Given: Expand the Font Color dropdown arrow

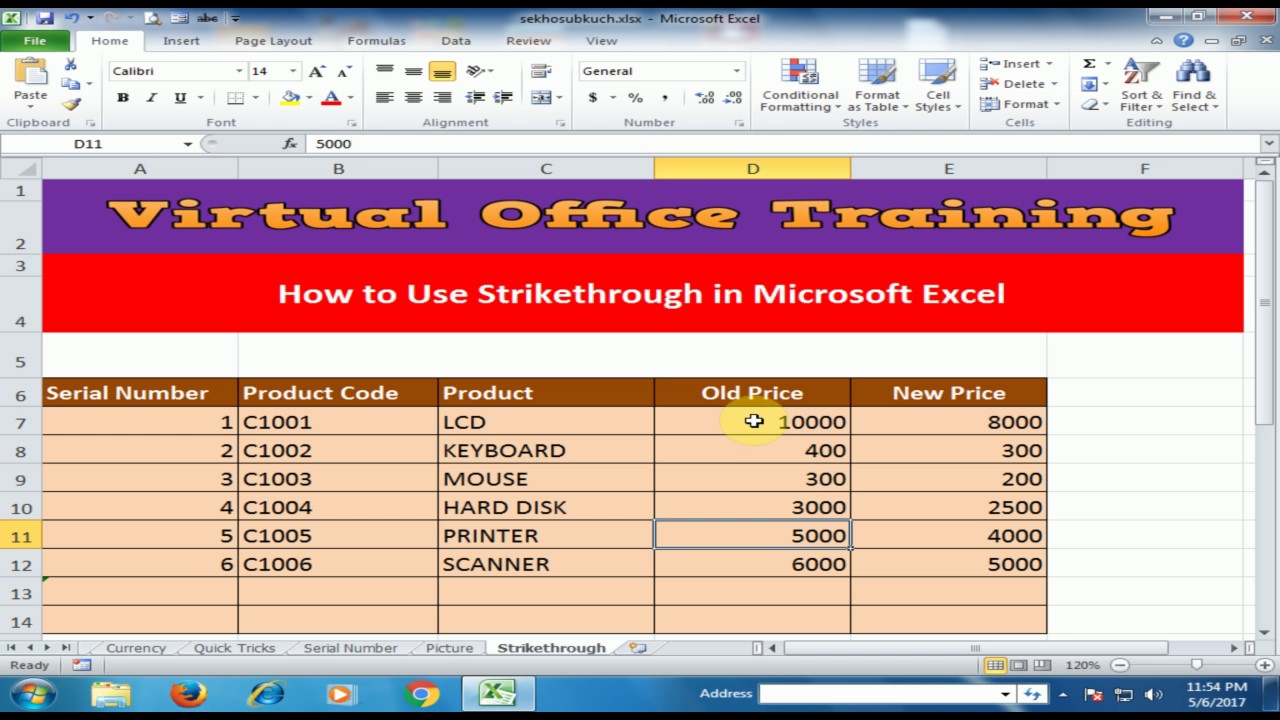Looking at the screenshot, I should coord(350,98).
